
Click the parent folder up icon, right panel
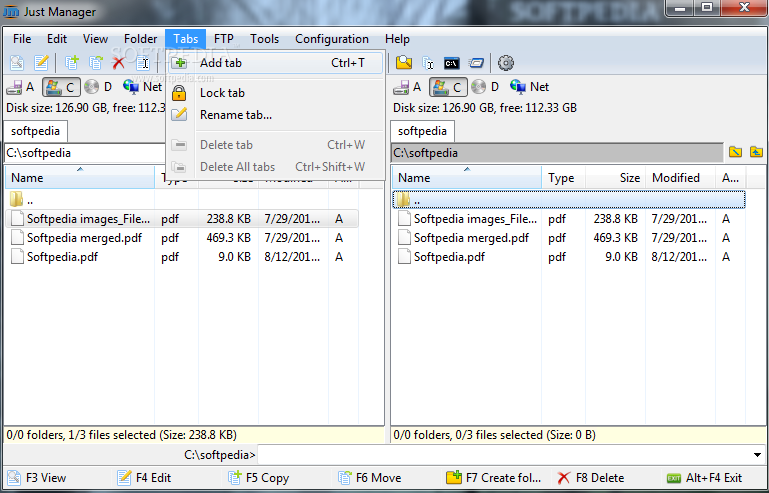[x=756, y=152]
